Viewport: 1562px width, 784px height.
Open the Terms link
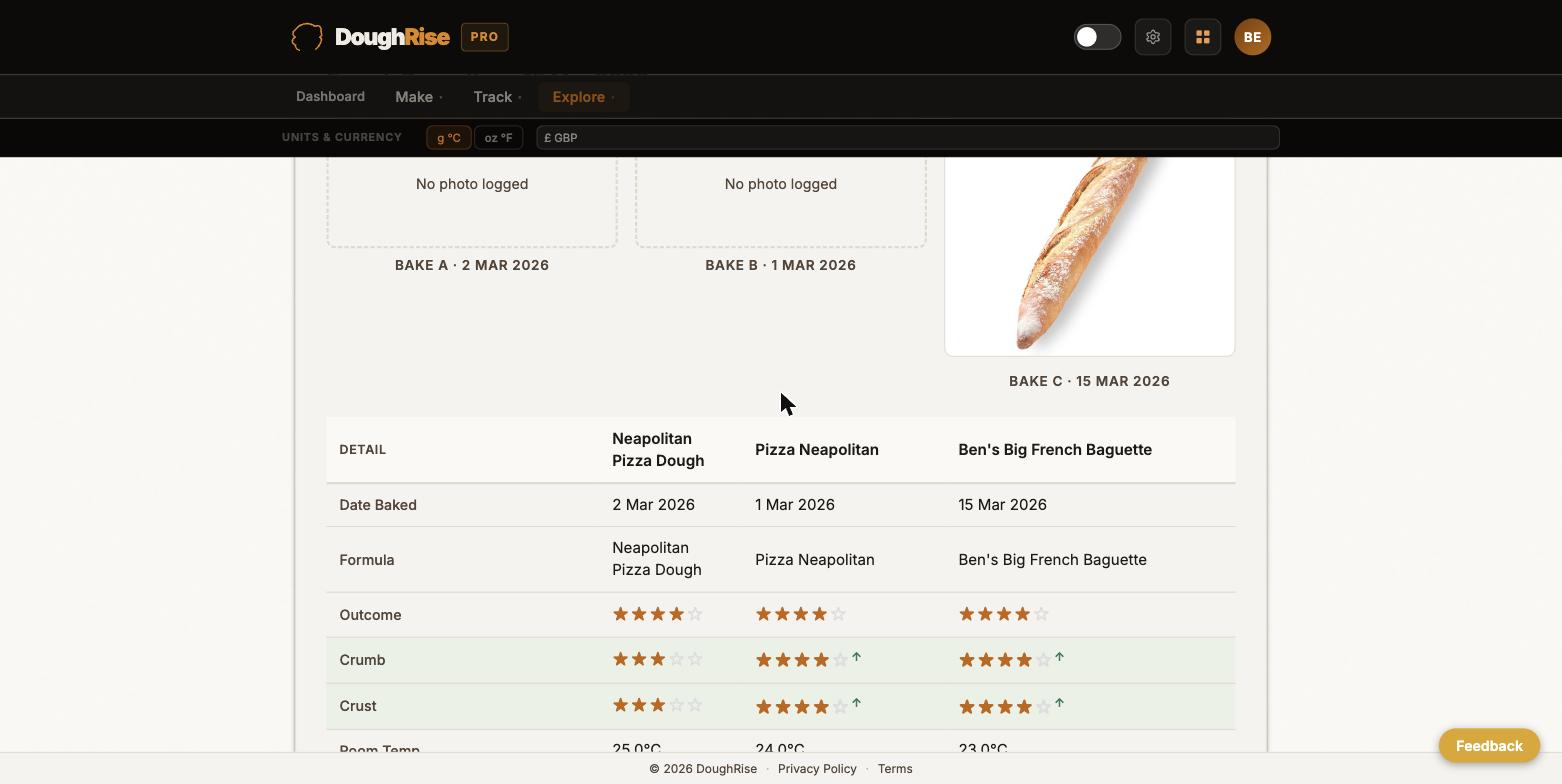[x=895, y=769]
